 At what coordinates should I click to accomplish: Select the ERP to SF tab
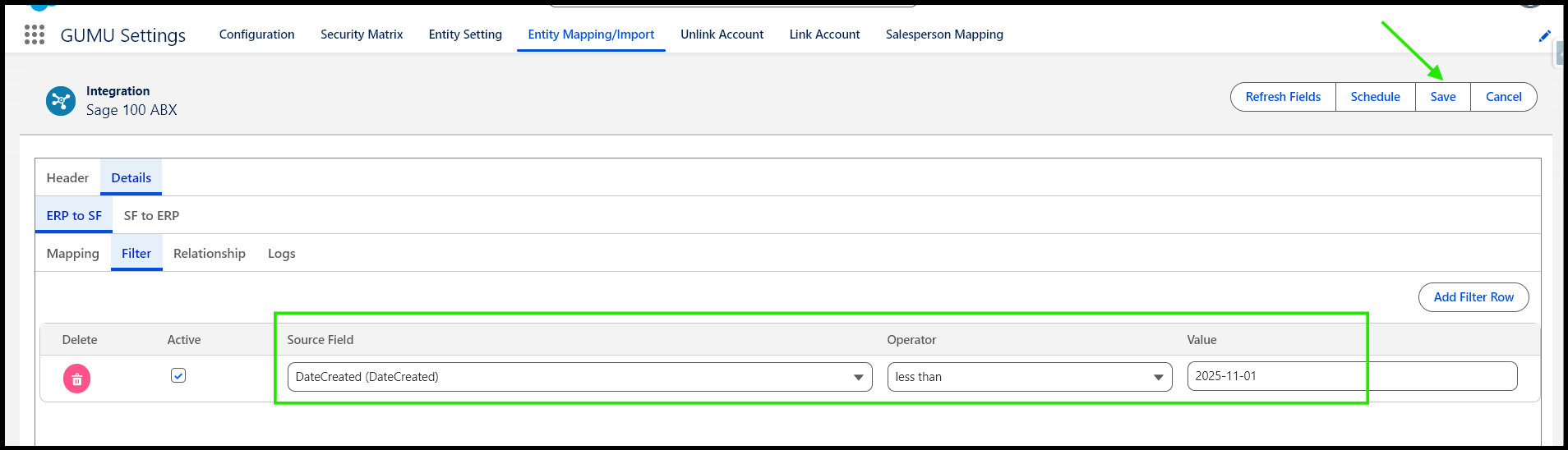point(74,216)
